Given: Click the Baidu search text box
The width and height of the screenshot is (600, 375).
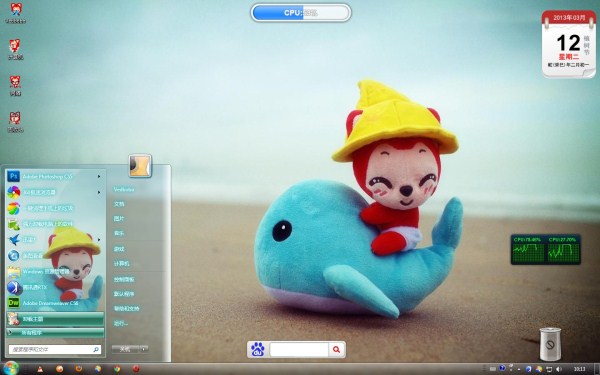Looking at the screenshot, I should pyautogui.click(x=299, y=349).
